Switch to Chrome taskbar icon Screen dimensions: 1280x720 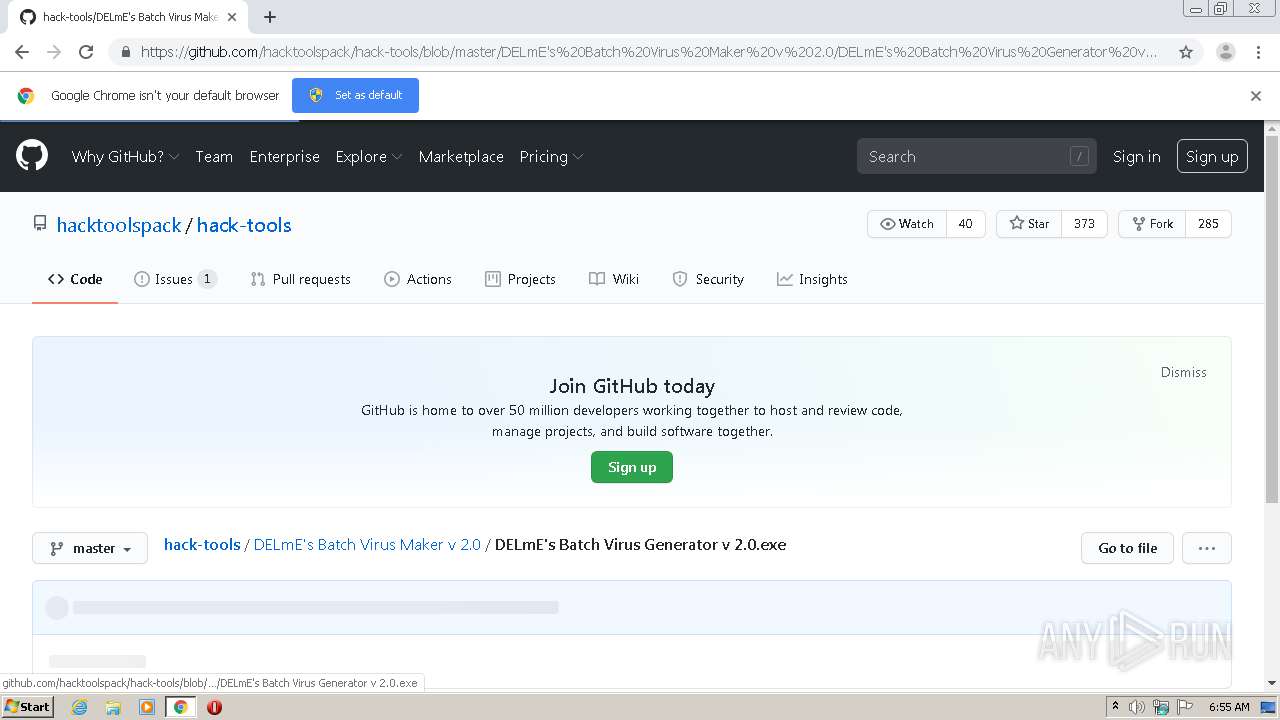180,707
